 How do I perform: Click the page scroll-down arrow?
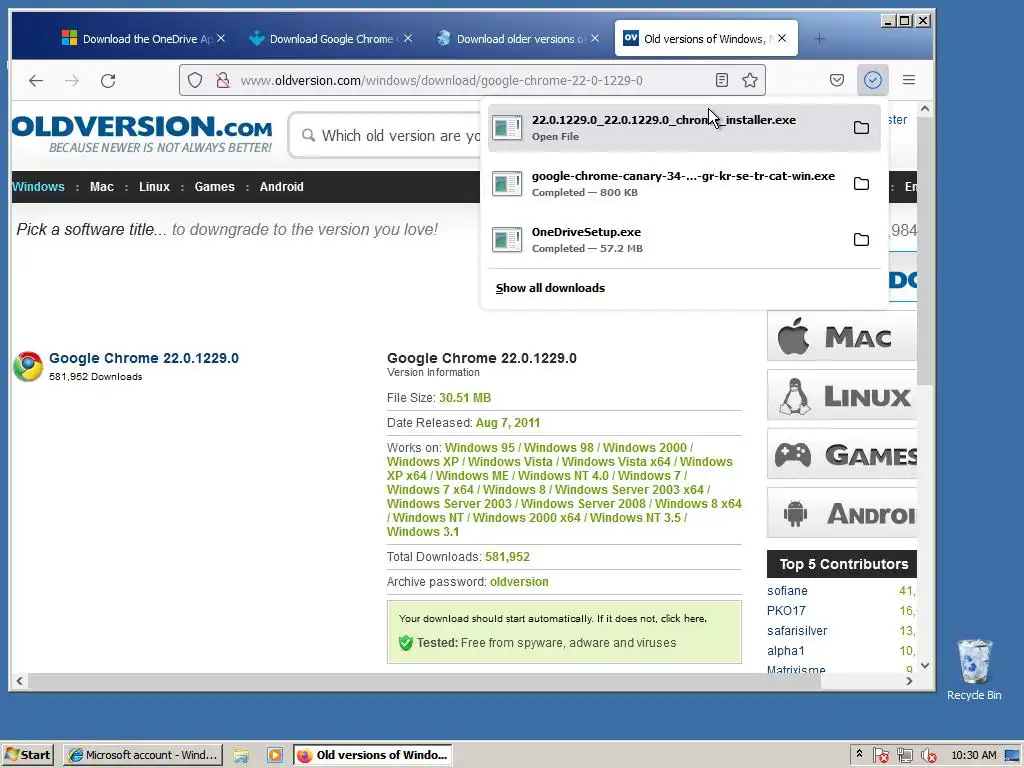pyautogui.click(x=925, y=665)
